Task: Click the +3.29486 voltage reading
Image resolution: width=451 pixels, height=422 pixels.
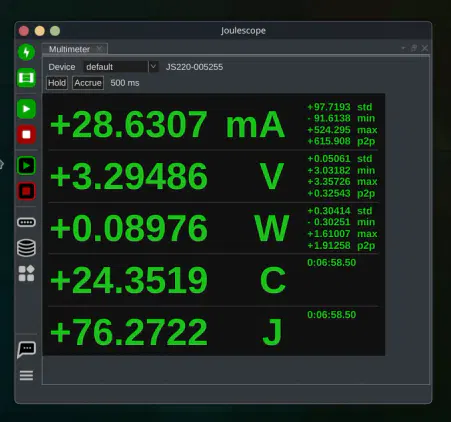Action: (129, 176)
